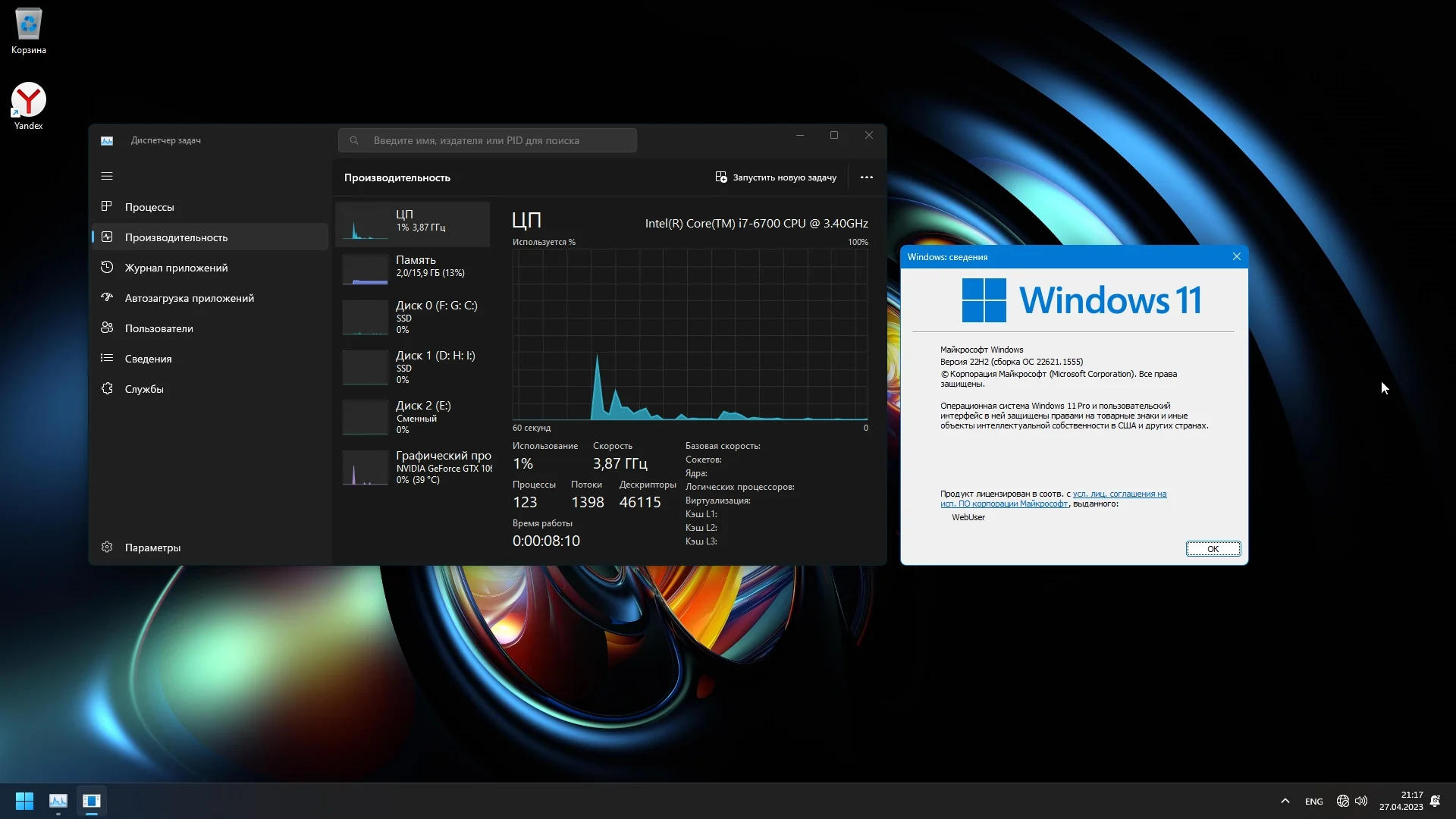Go to the Users page
This screenshot has height=819, width=1456.
[158, 328]
